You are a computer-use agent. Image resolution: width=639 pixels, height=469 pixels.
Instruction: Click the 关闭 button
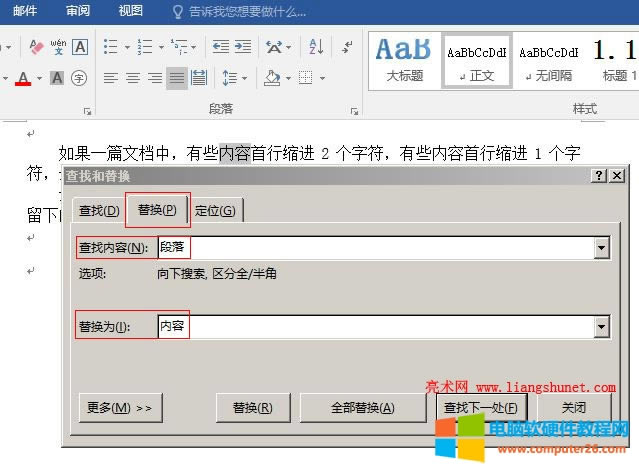tap(574, 407)
